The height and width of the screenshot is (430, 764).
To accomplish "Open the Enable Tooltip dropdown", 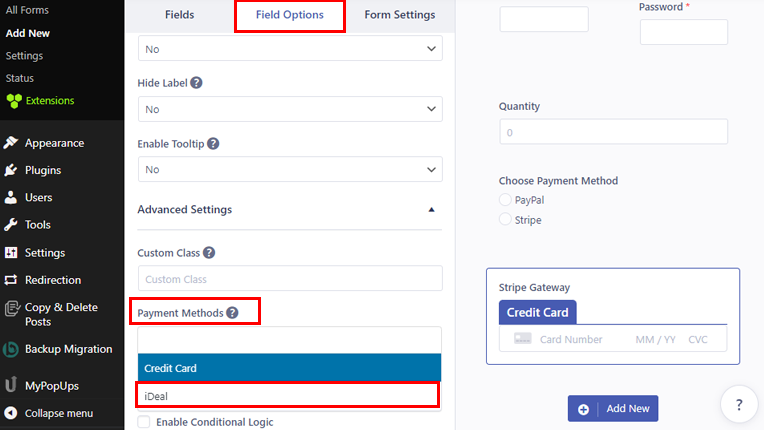I will [290, 170].
